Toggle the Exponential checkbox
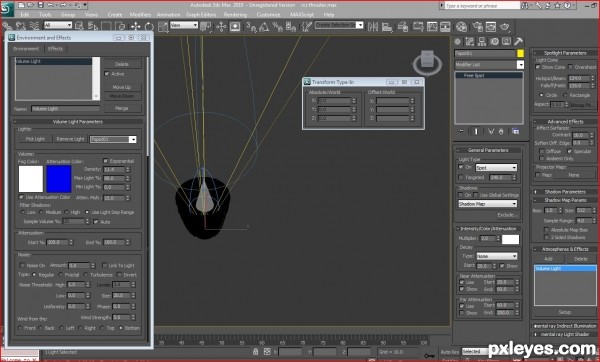Screen dimensions: 600x362 [106, 161]
